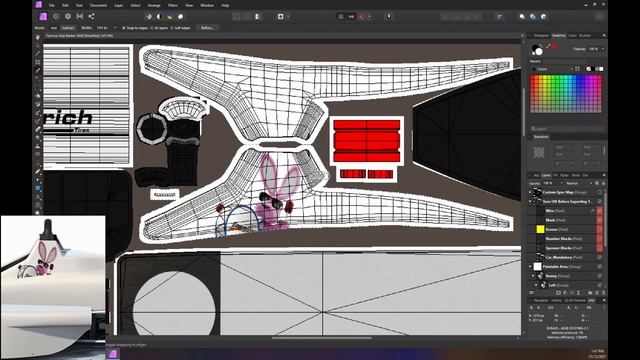Switch to the Brushes tab
This screenshot has width=640, height=360.
tap(585, 36)
